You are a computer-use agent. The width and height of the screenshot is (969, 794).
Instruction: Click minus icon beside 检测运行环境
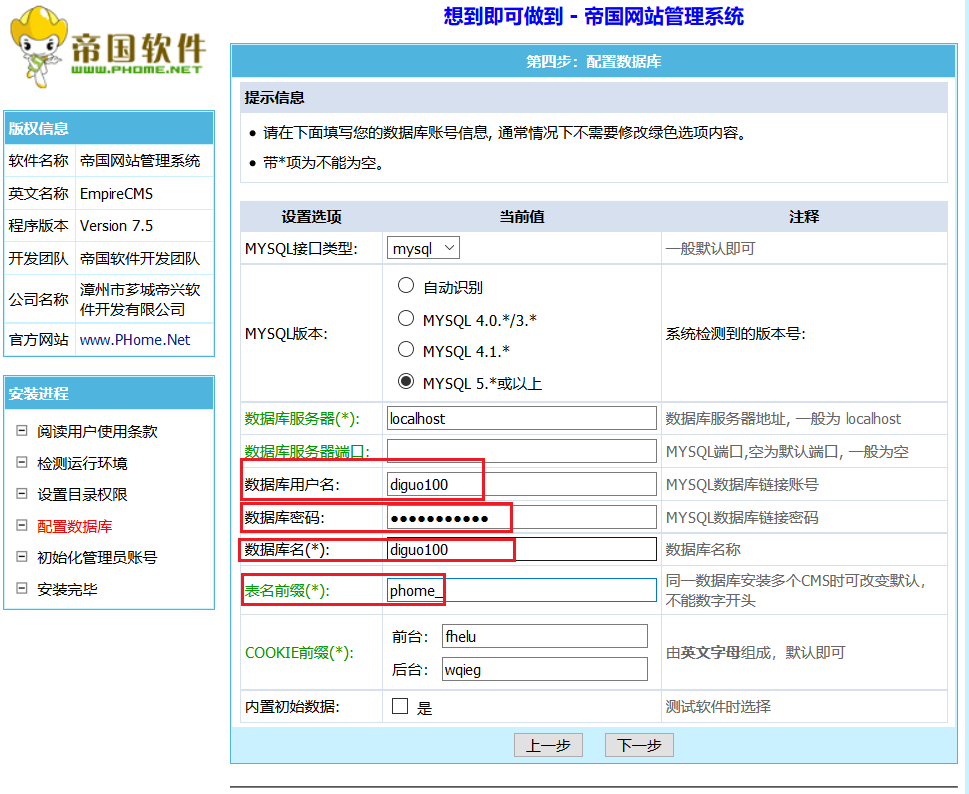[x=22, y=462]
